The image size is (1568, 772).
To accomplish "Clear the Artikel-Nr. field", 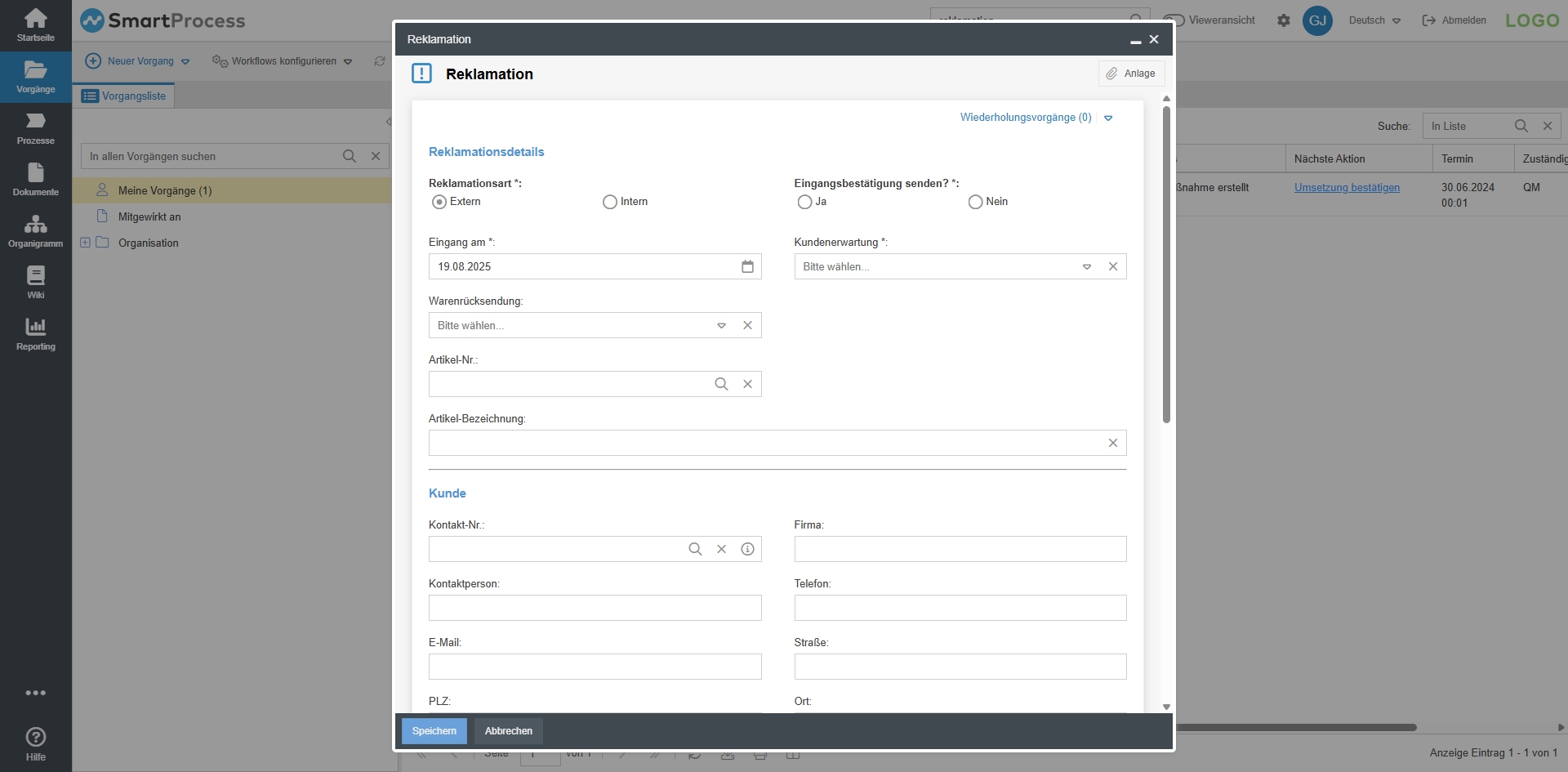I will pos(747,384).
